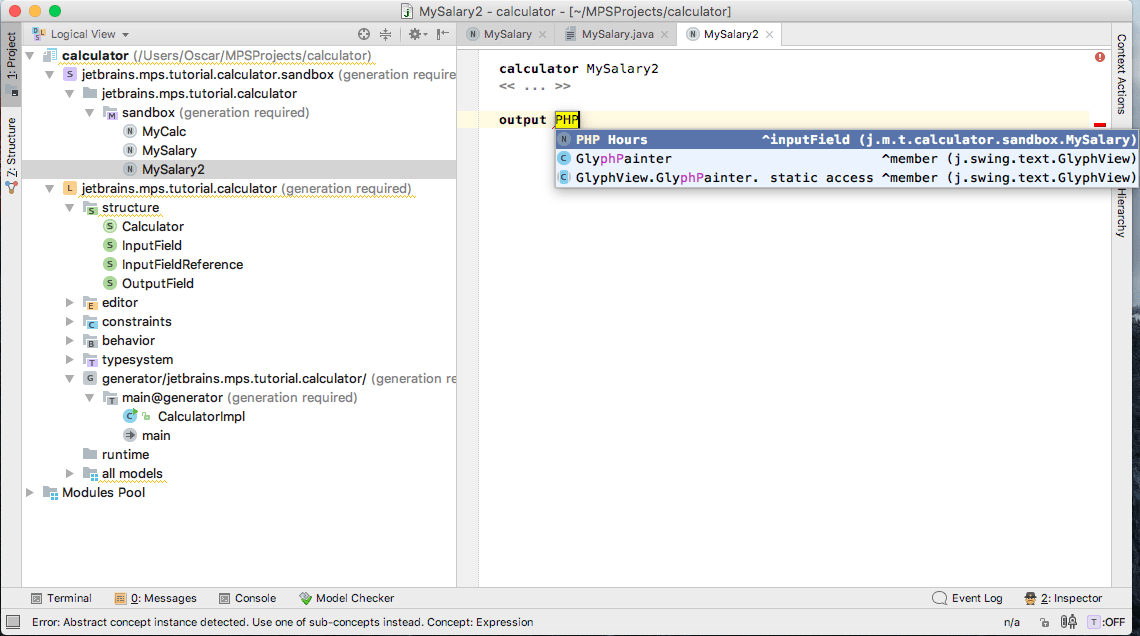Open project view settings gear
This screenshot has height=636, width=1140.
pos(415,34)
